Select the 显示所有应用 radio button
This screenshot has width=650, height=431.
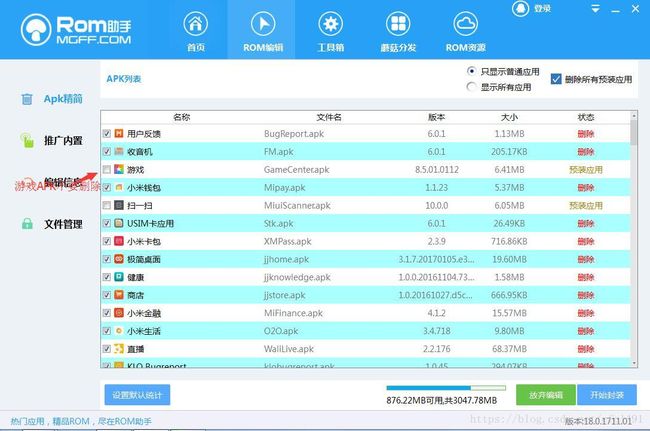pyautogui.click(x=471, y=87)
